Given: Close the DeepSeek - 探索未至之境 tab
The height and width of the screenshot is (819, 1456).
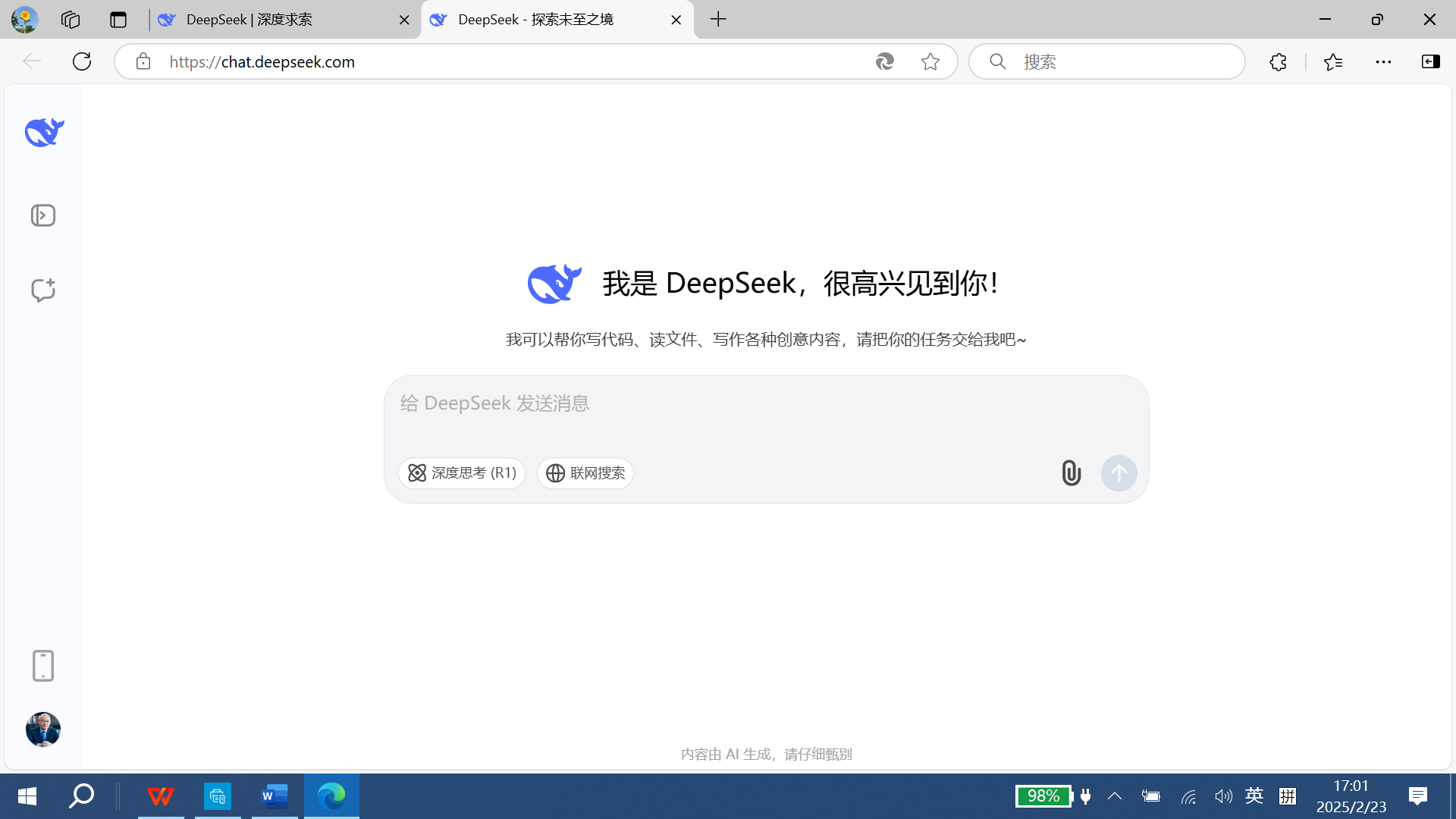Looking at the screenshot, I should click(x=676, y=20).
